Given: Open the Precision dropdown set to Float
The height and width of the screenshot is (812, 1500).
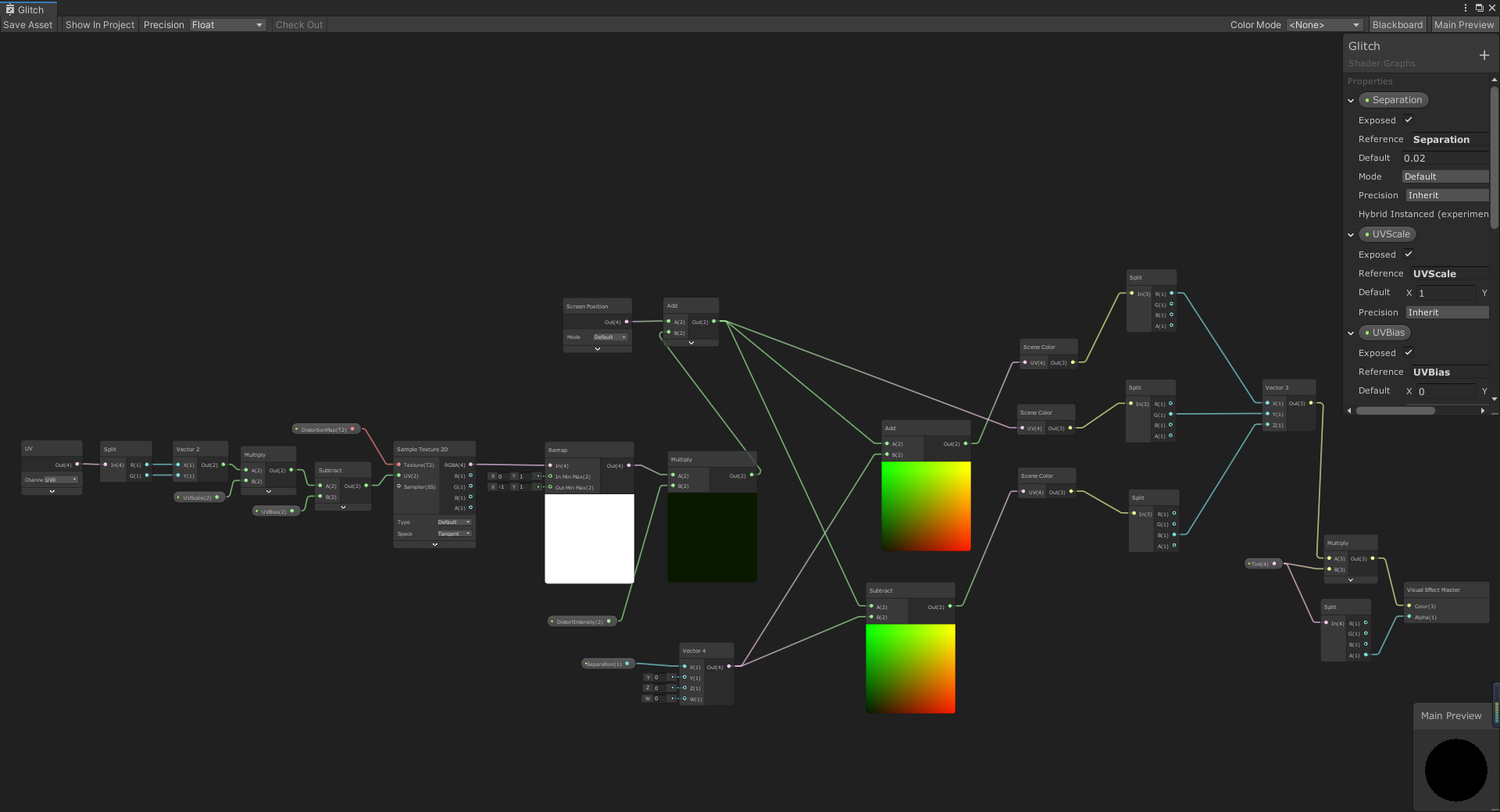Looking at the screenshot, I should pos(227,24).
